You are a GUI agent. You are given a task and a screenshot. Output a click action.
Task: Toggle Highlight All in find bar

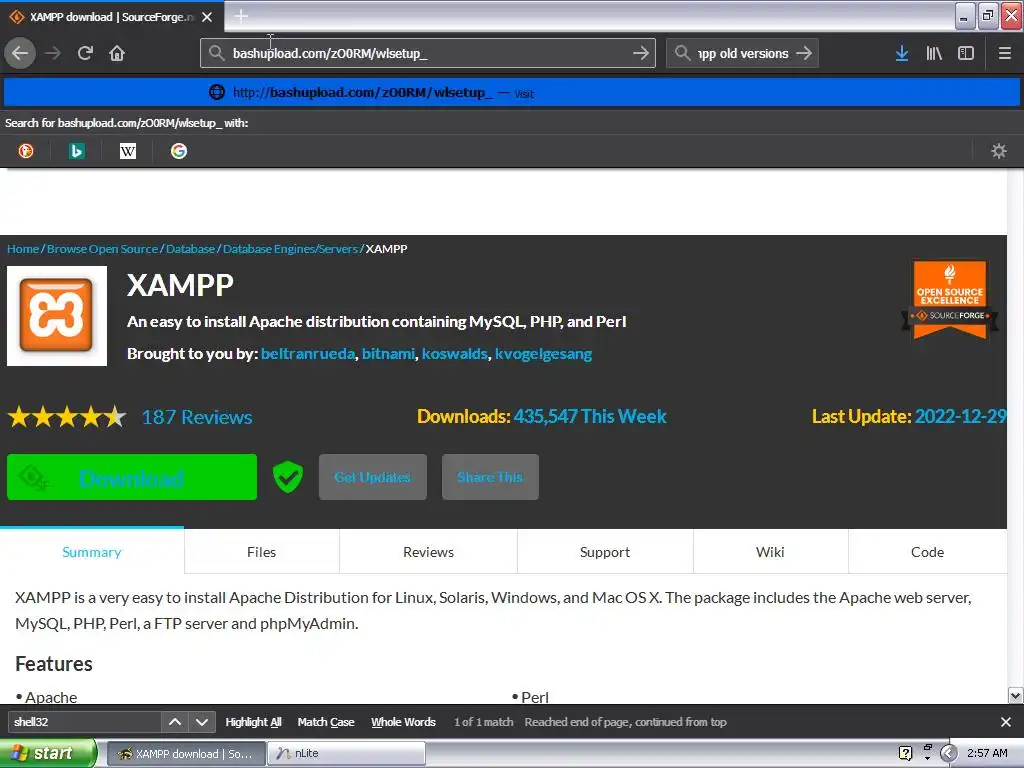tap(253, 722)
